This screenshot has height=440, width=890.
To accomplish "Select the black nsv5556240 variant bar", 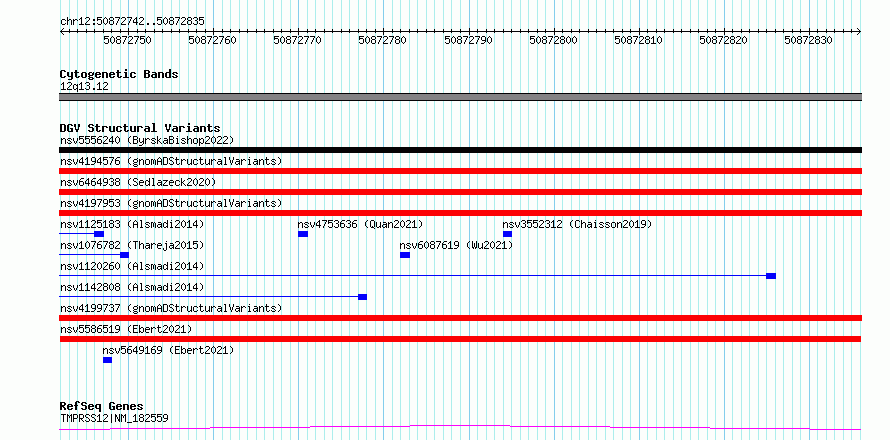I will [460, 150].
